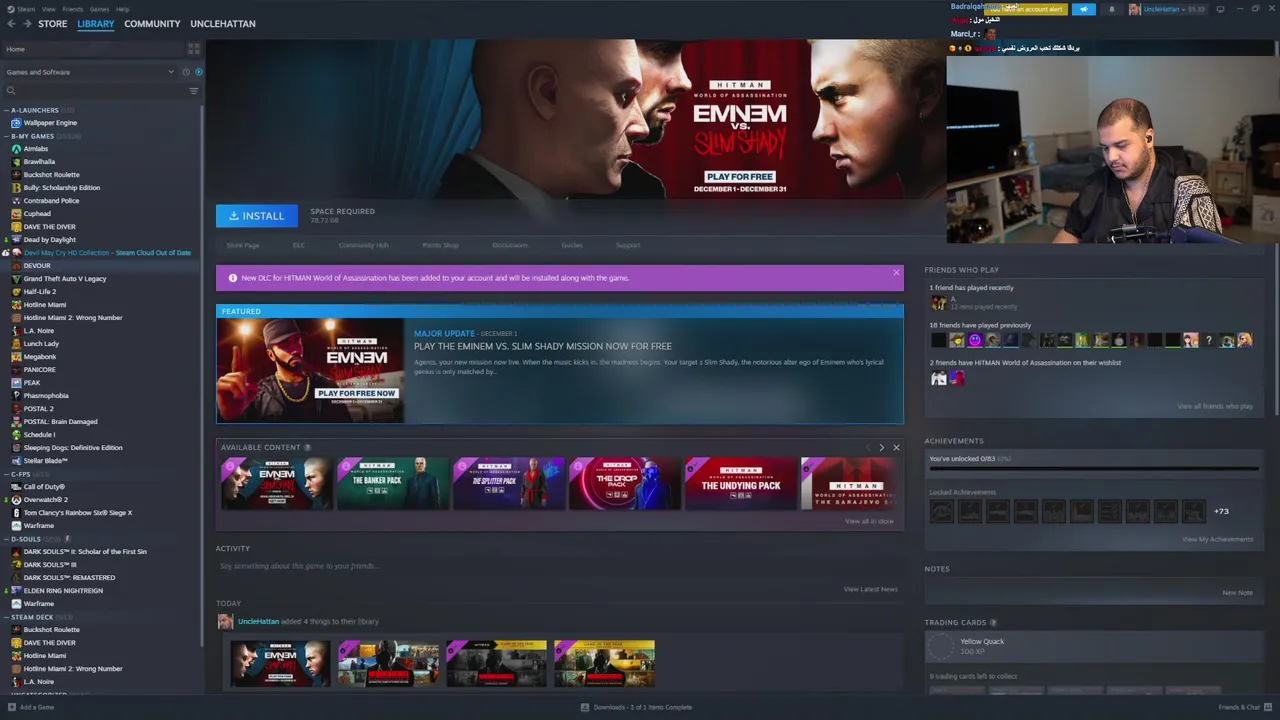This screenshot has width=1280, height=720.
Task: Click Trading Cards help question mark
Action: [x=993, y=623]
